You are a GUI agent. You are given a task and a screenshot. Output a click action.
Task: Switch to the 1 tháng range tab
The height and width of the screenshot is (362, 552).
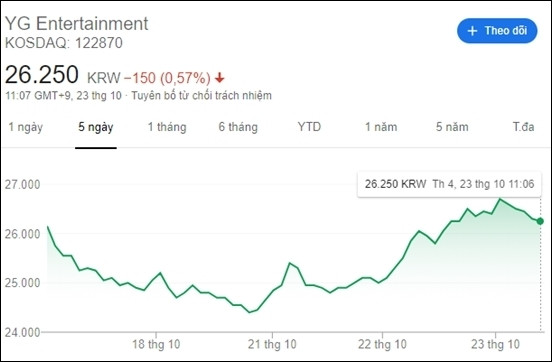[x=167, y=127]
